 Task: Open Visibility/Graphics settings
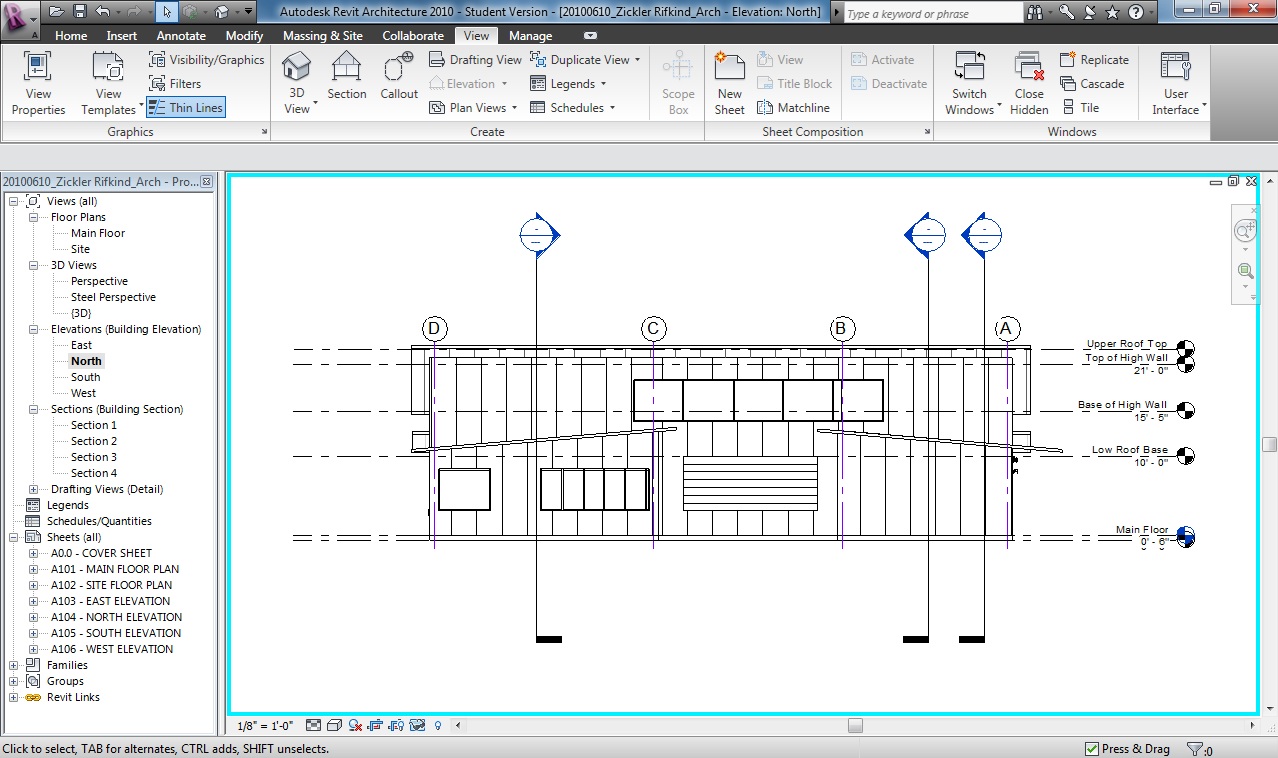pyautogui.click(x=206, y=60)
